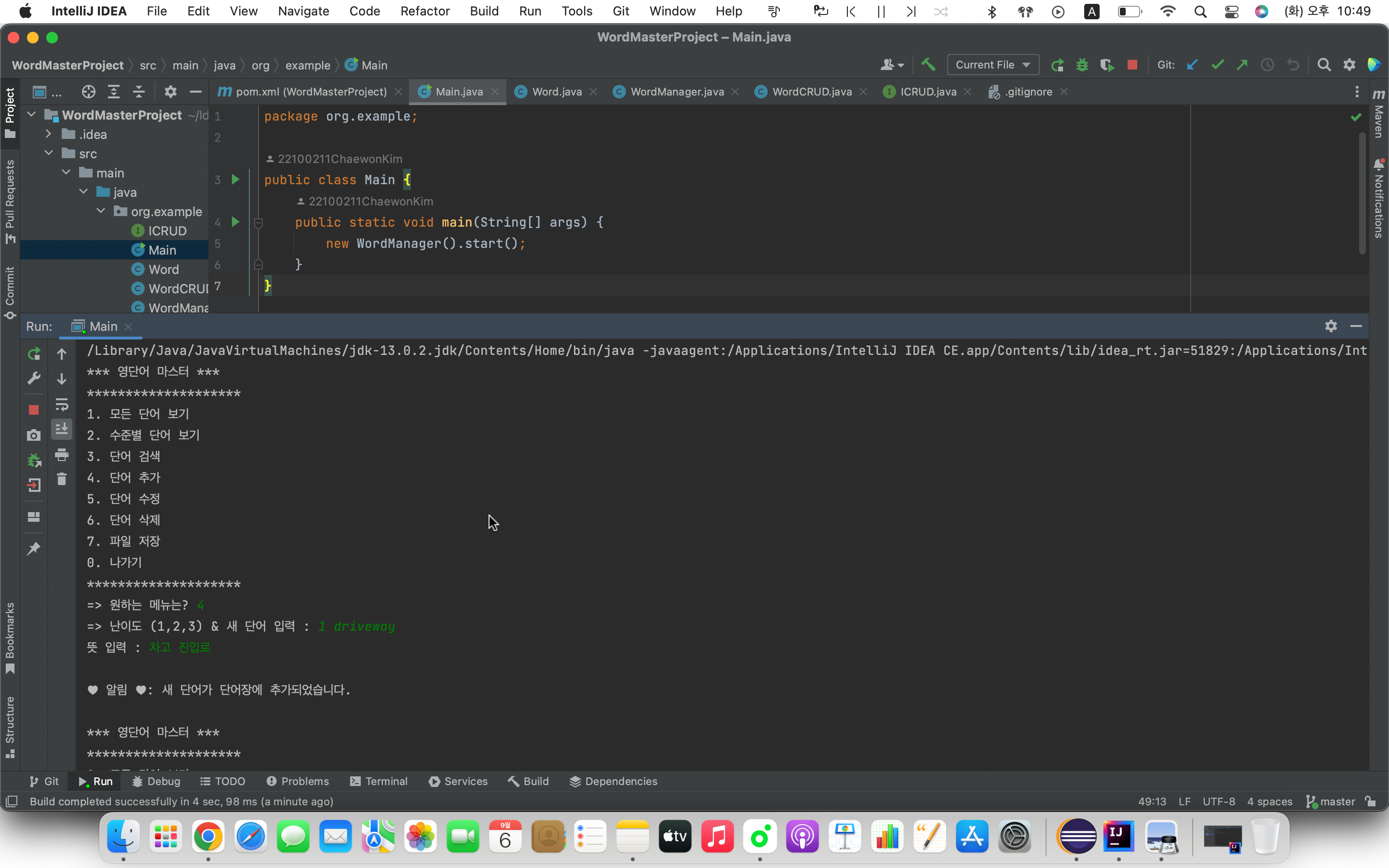The width and height of the screenshot is (1389, 868).
Task: Toggle scroll to end in console
Action: pyautogui.click(x=61, y=428)
